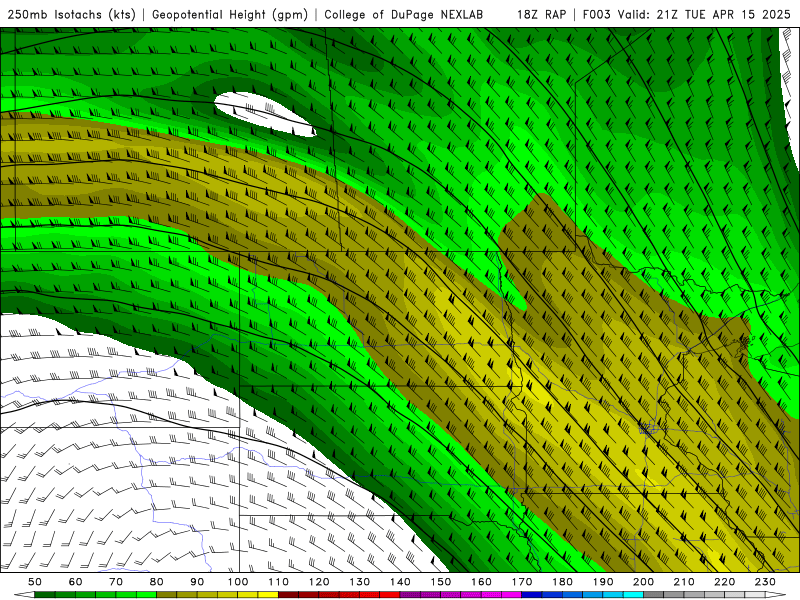Click the 90 label on the color scale
Image resolution: width=800 pixels, height=600 pixels.
tap(197, 582)
